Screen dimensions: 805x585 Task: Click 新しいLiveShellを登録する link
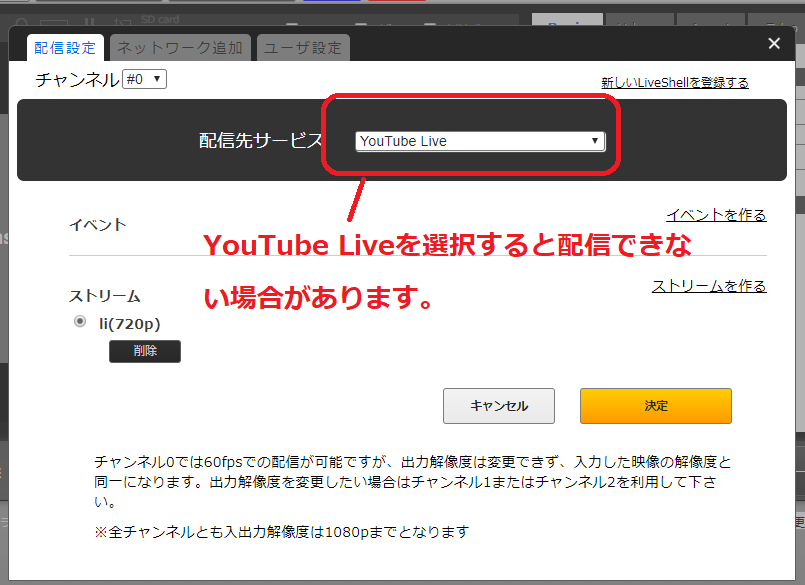(675, 82)
